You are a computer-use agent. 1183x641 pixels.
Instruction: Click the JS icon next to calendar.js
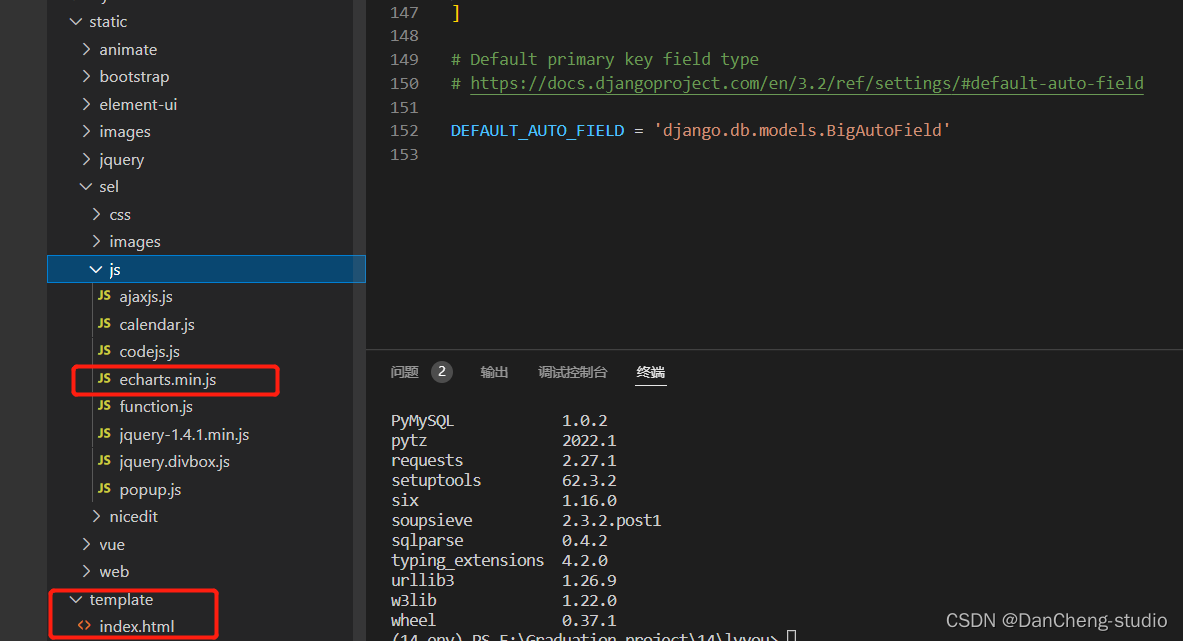pos(104,325)
